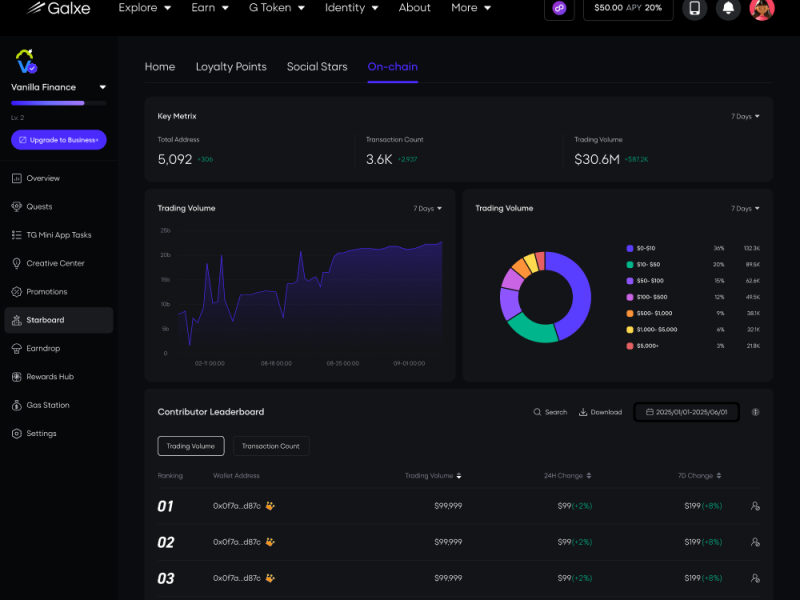Open rank 01 wallet address 0x0f7a..d87c

237,506
